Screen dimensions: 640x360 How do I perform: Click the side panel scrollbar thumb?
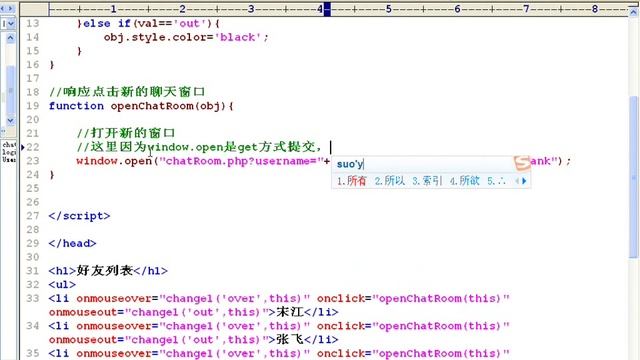pos(10,90)
